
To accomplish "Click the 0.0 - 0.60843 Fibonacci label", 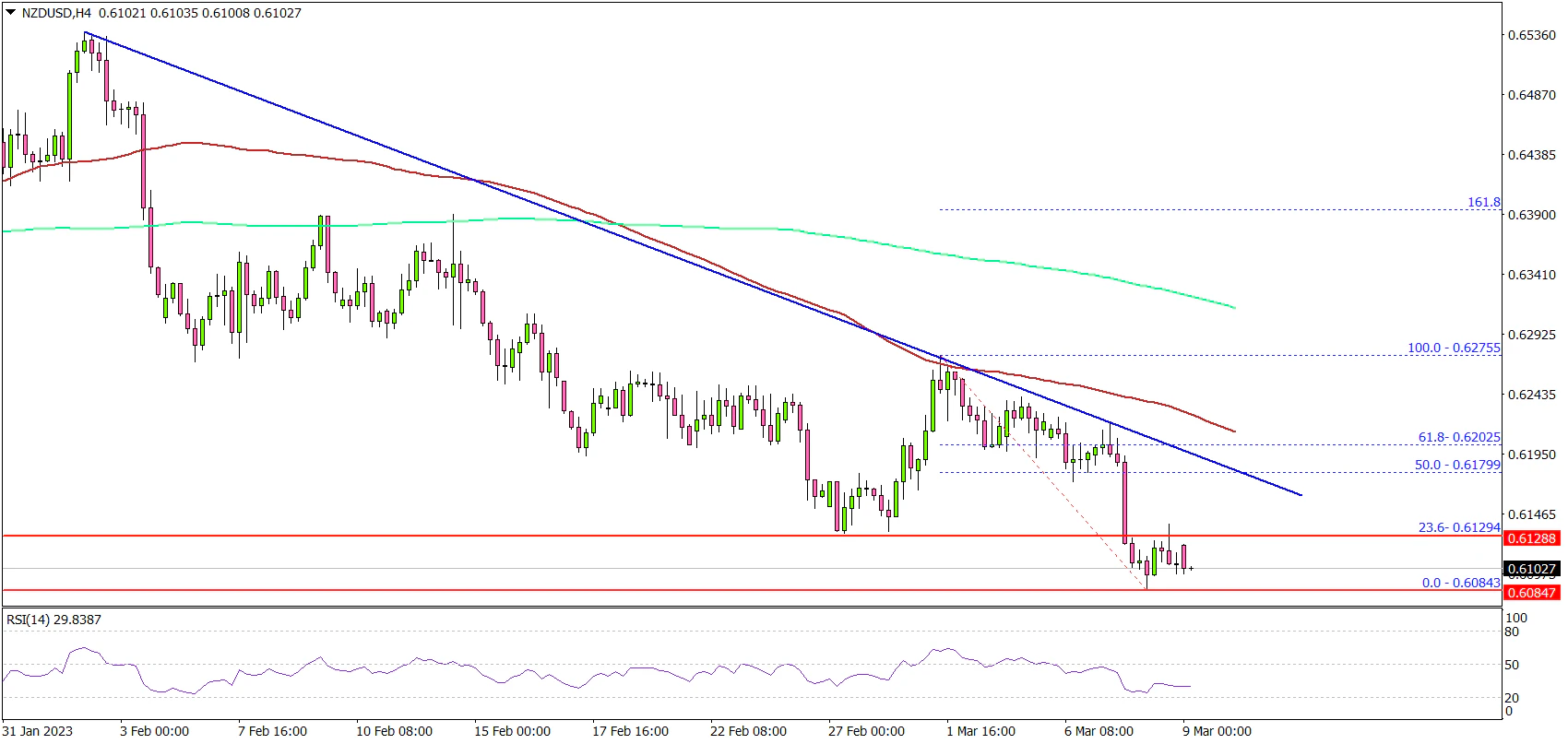I will coord(1461,584).
